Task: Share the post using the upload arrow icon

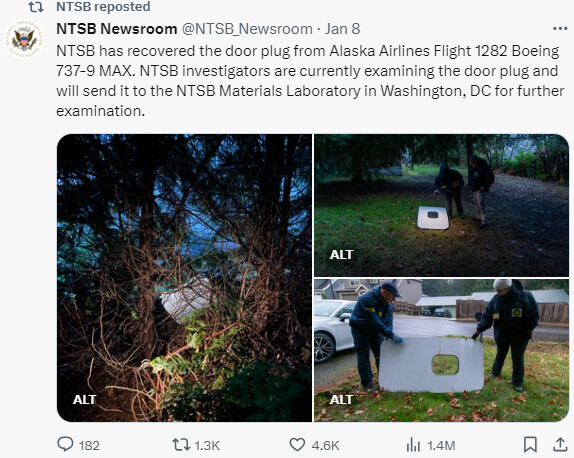Action: coord(560,444)
